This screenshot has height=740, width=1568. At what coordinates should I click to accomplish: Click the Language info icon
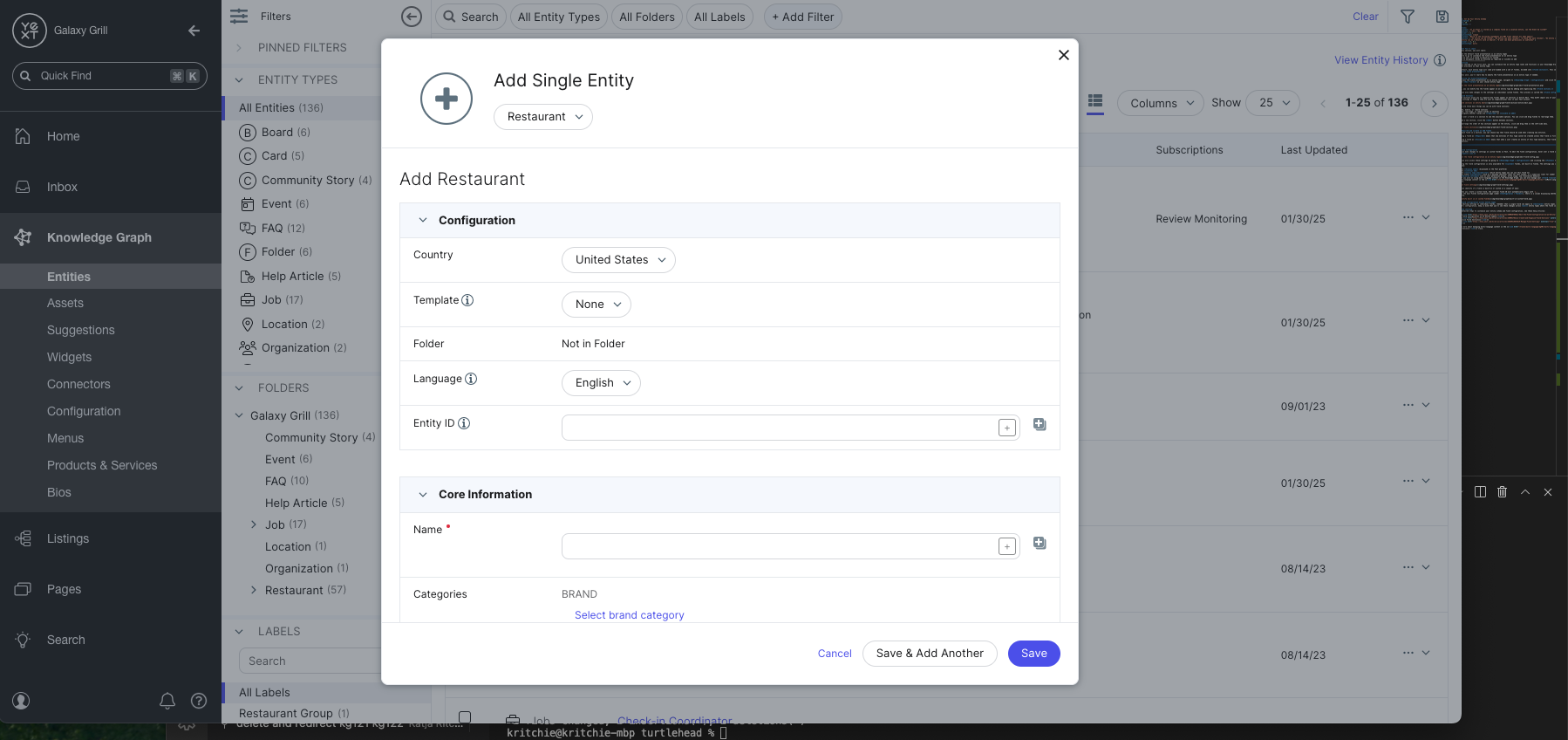[x=471, y=379]
